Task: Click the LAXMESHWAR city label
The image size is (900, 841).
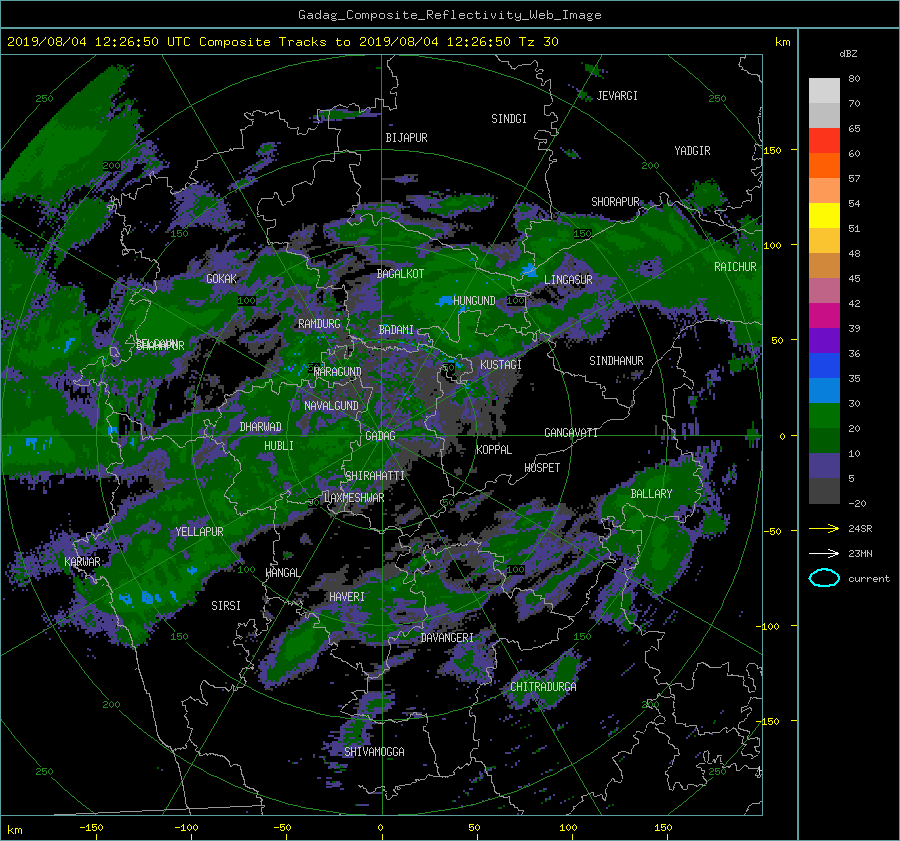Action: pyautogui.click(x=354, y=498)
